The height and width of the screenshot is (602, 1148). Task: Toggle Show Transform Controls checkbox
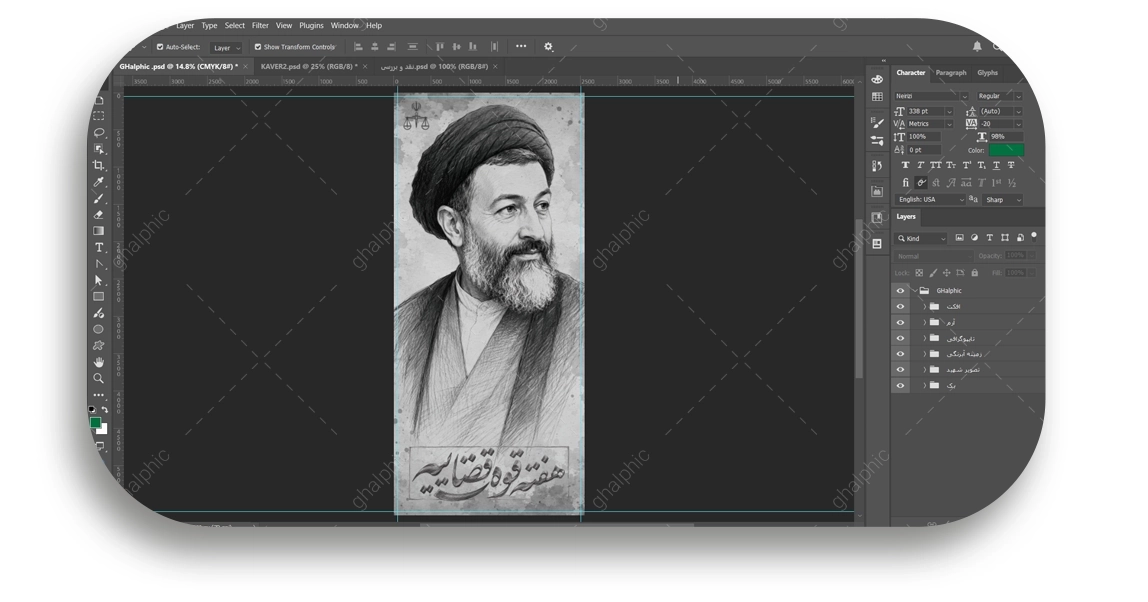click(x=258, y=47)
